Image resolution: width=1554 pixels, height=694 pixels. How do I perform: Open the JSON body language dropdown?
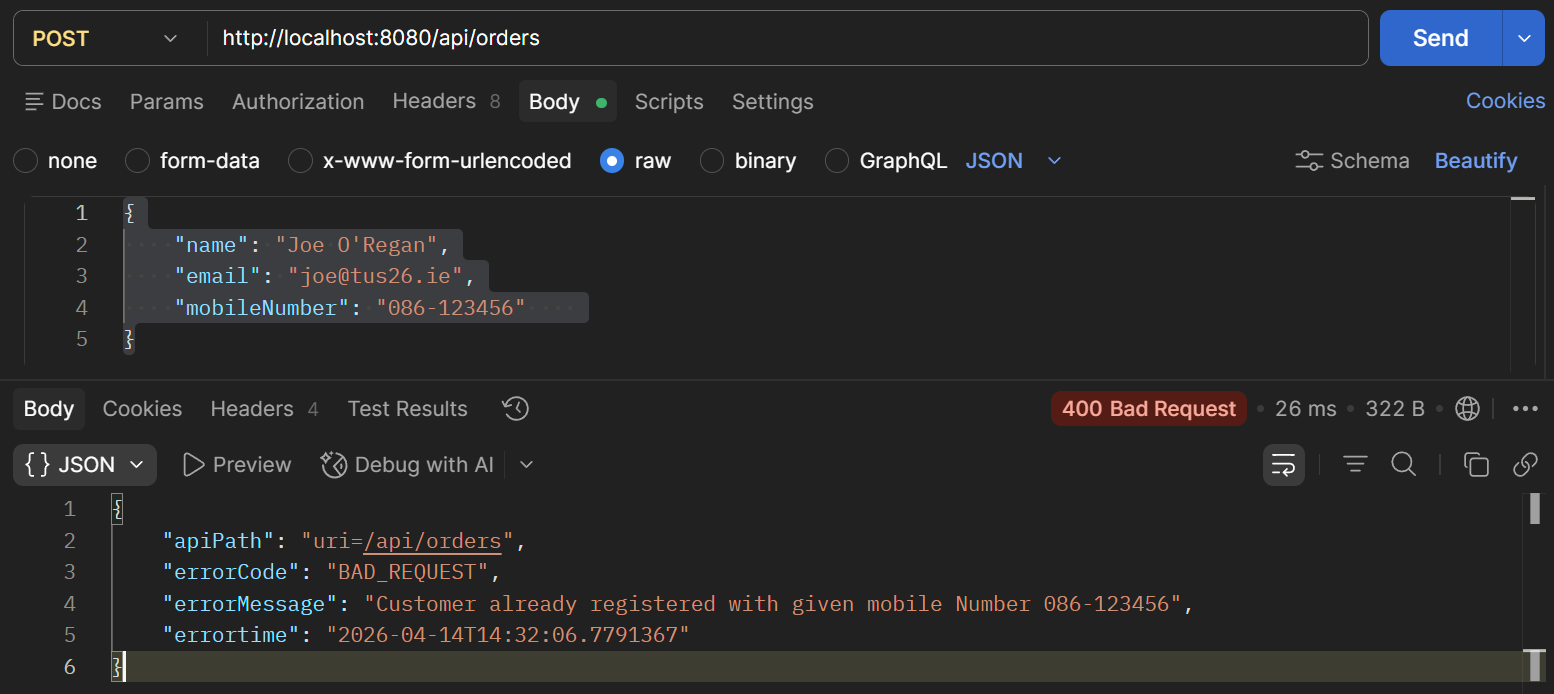(1013, 161)
